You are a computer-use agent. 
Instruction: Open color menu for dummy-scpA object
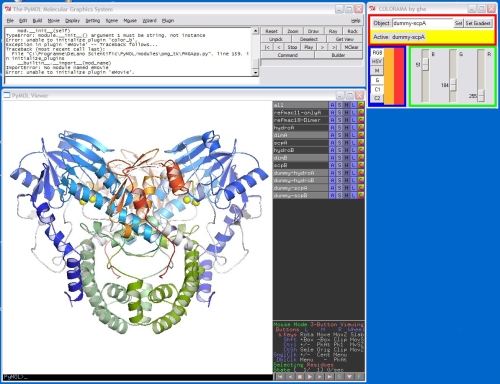[x=361, y=188]
